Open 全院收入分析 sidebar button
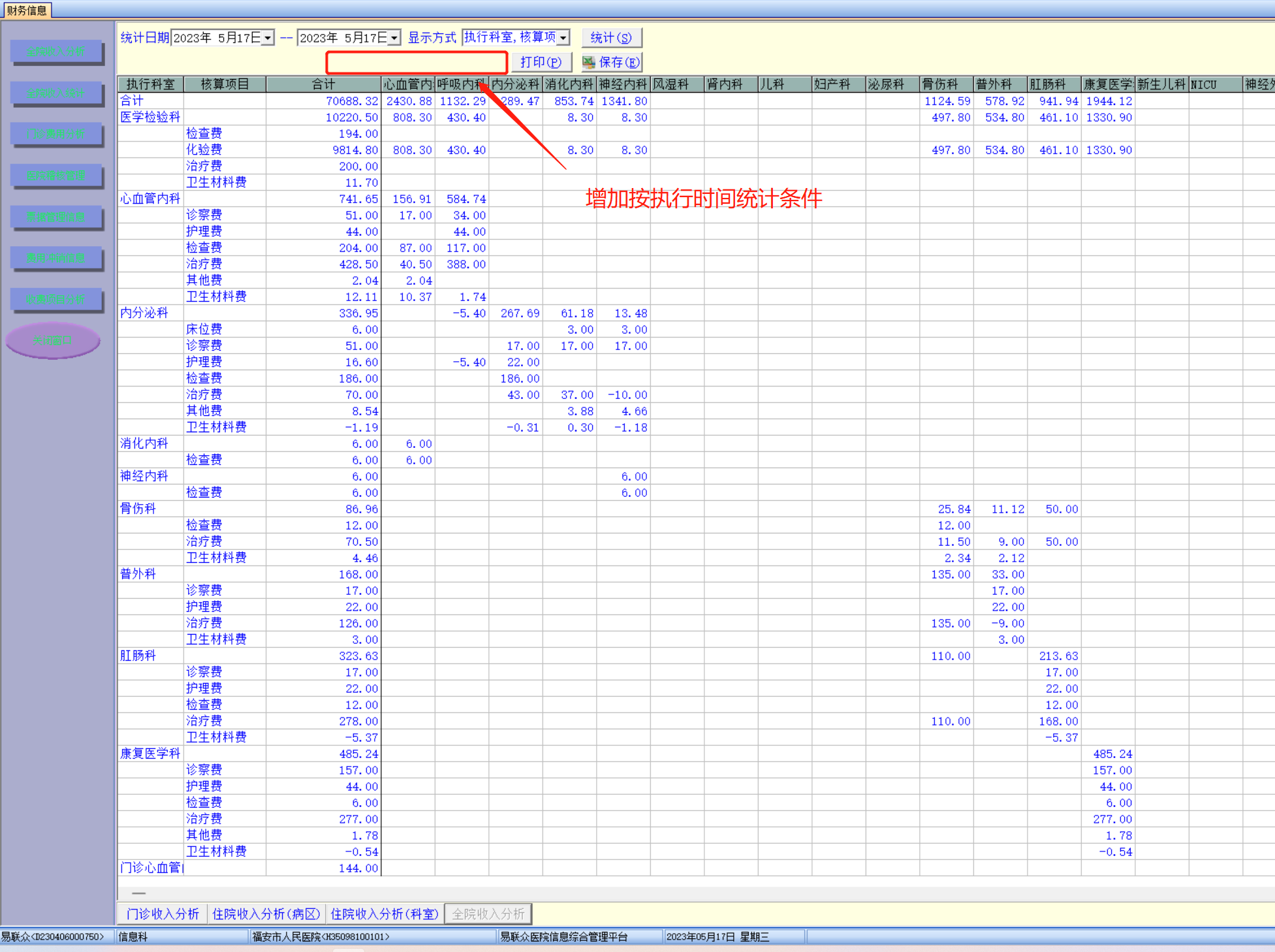 point(56,52)
